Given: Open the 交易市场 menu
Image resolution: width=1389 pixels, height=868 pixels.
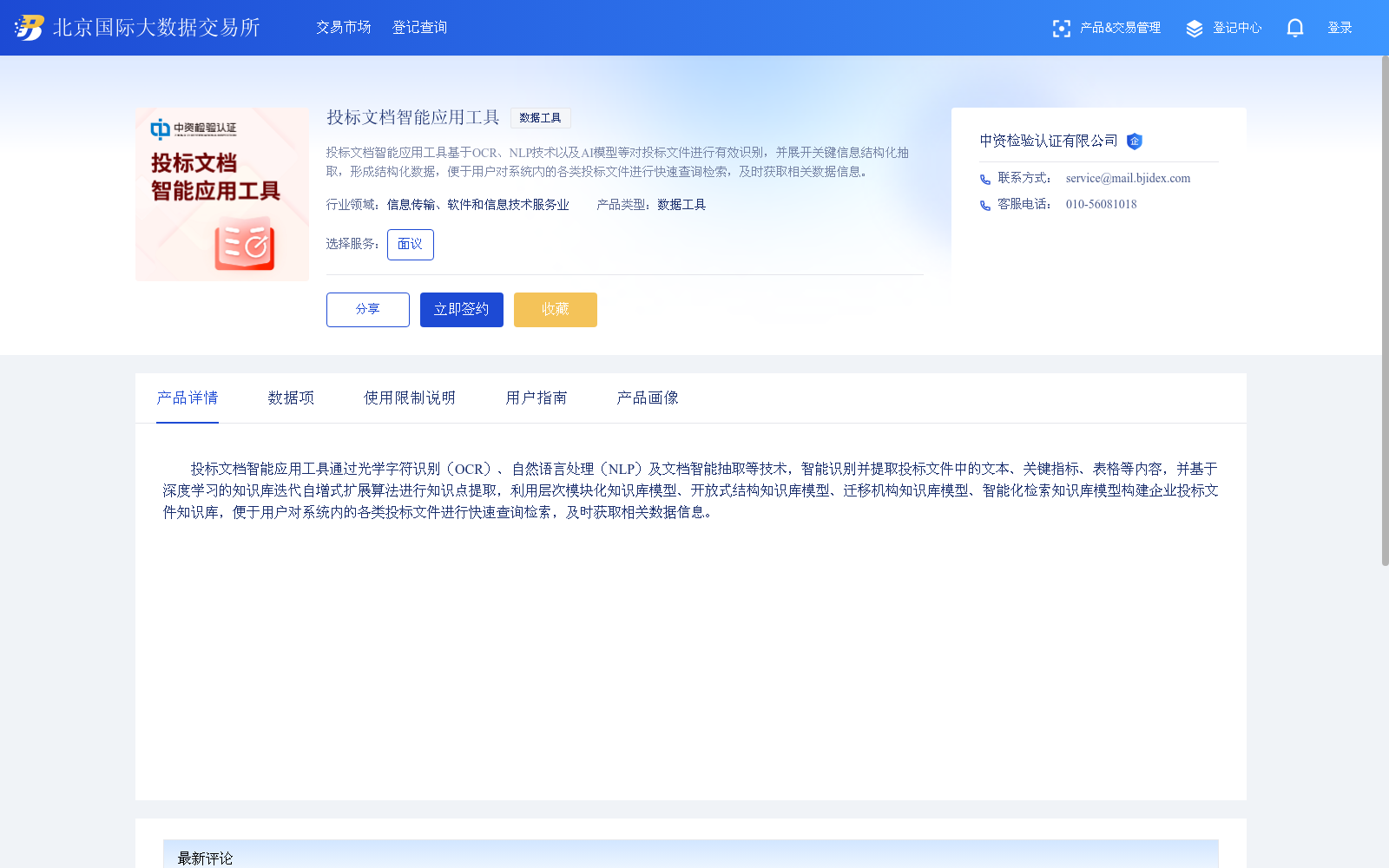Looking at the screenshot, I should pyautogui.click(x=344, y=28).
